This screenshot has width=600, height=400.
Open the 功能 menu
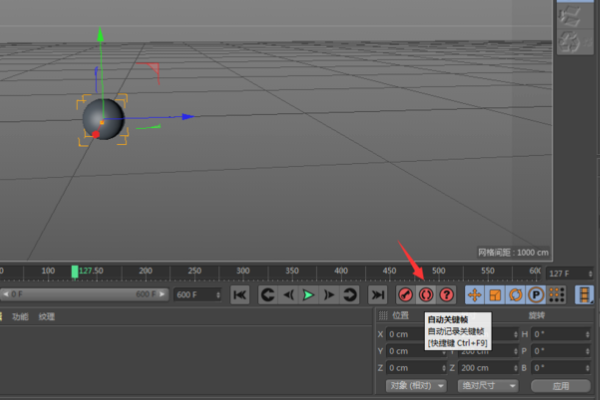(20, 317)
